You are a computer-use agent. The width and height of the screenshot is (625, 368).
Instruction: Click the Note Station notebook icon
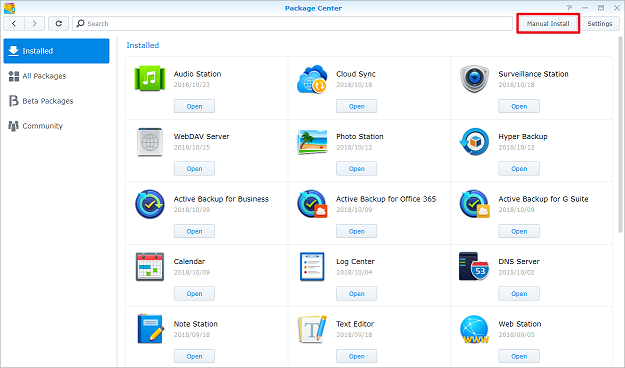(x=151, y=329)
